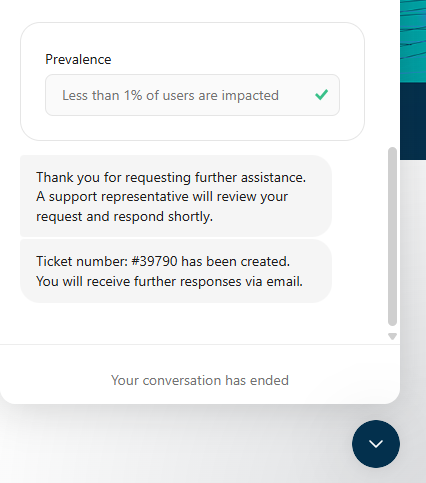Click 'A support representative will review your' line
The image size is (426, 483).
(x=162, y=197)
